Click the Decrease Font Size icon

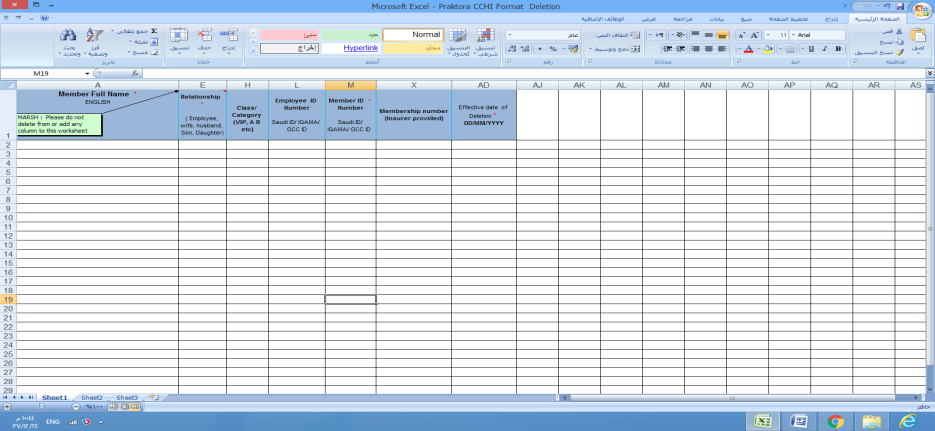(742, 35)
